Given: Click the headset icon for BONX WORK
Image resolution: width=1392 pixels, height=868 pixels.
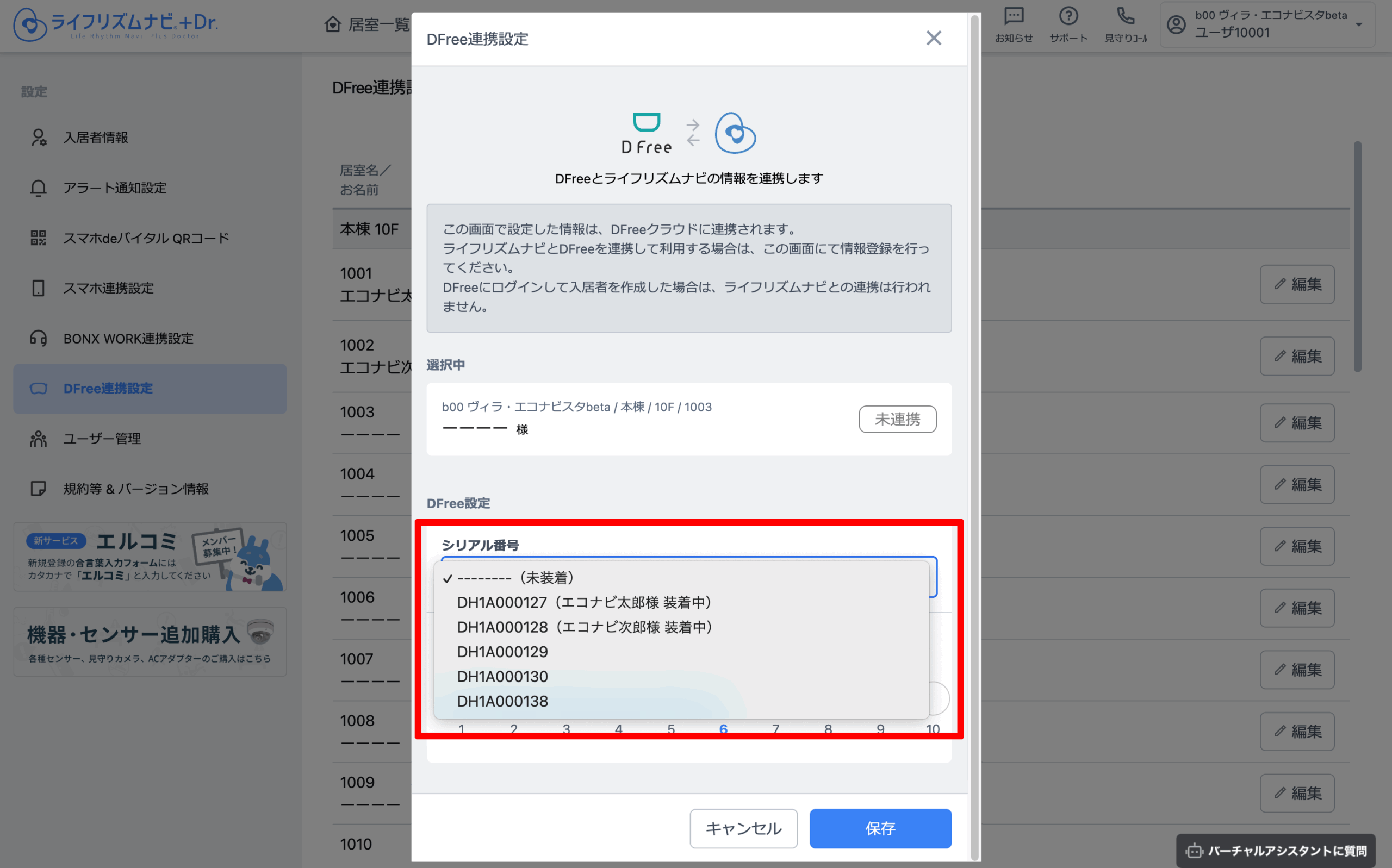Looking at the screenshot, I should pos(39,338).
